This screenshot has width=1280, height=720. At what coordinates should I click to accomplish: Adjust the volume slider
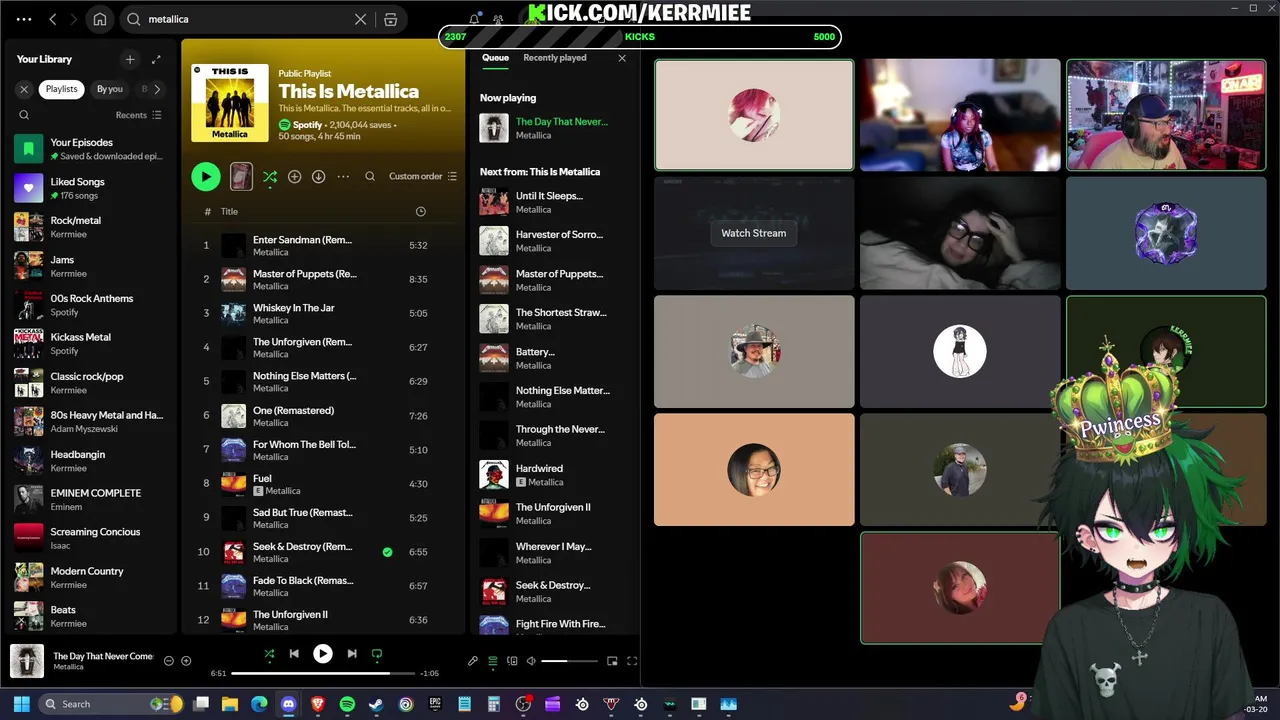point(569,661)
